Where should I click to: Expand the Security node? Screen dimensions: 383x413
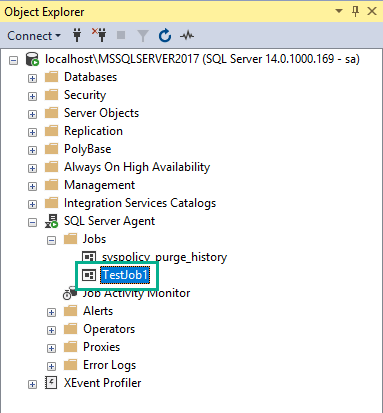(x=32, y=96)
